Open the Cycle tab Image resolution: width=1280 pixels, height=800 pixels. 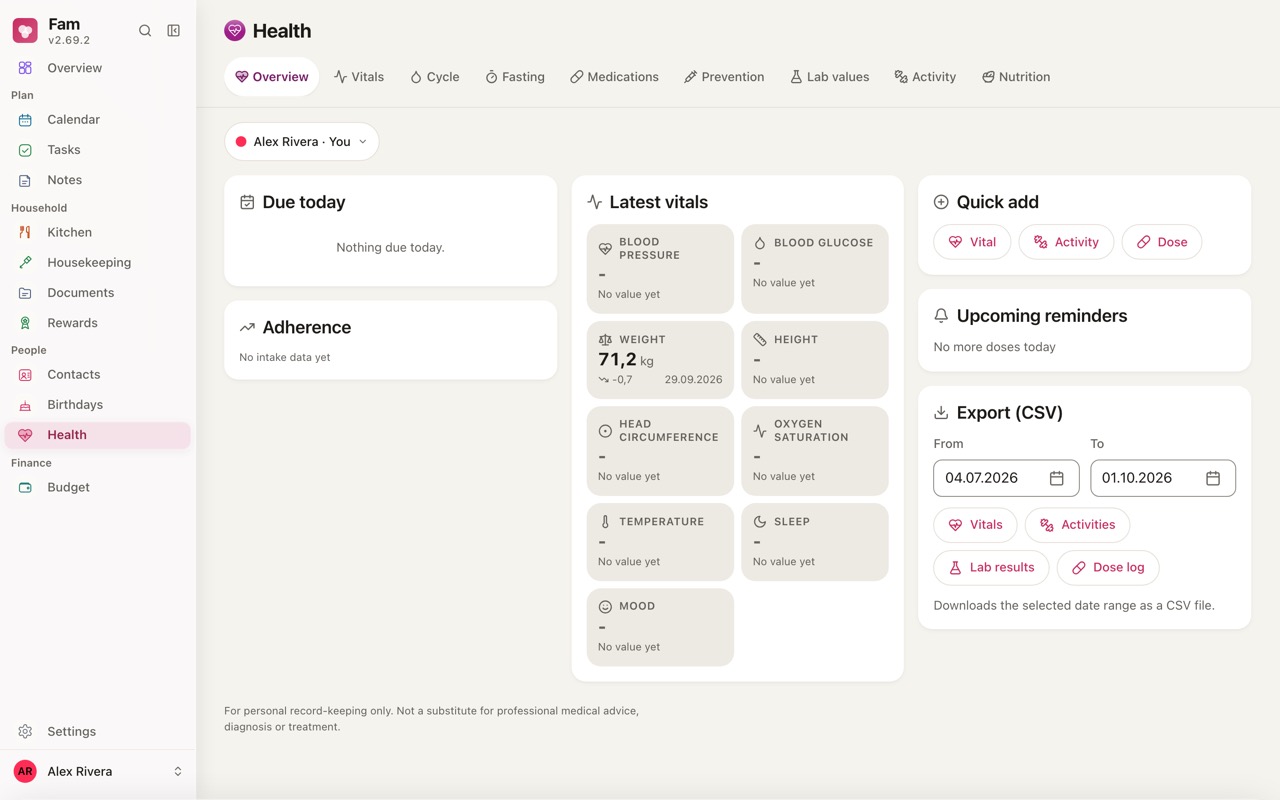pyautogui.click(x=435, y=77)
